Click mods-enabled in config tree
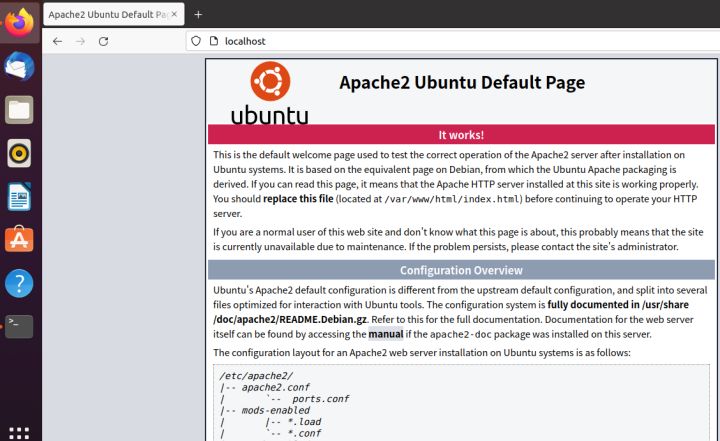The width and height of the screenshot is (720, 441). [276, 410]
